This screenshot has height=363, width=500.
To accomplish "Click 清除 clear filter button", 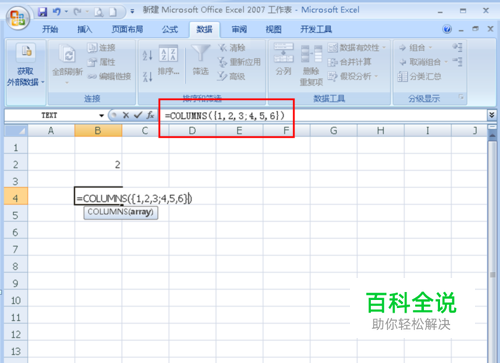I will (x=232, y=48).
